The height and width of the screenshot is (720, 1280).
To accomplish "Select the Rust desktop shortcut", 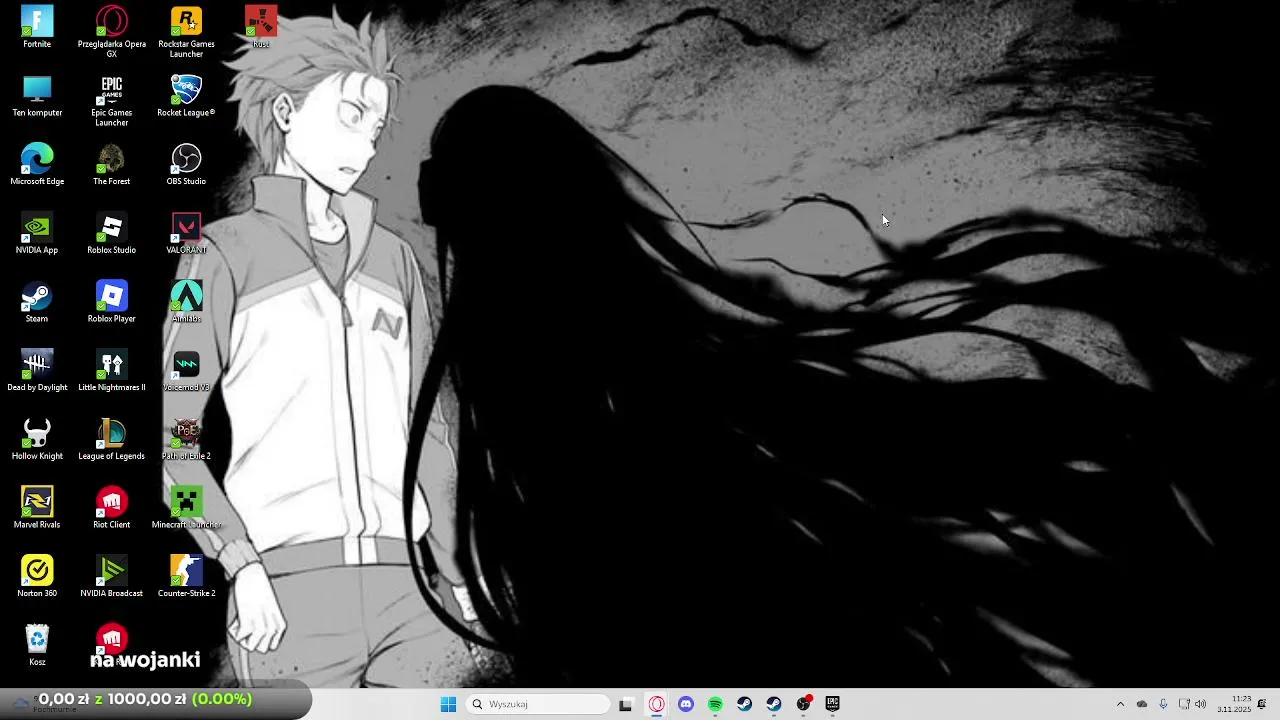I will [261, 27].
